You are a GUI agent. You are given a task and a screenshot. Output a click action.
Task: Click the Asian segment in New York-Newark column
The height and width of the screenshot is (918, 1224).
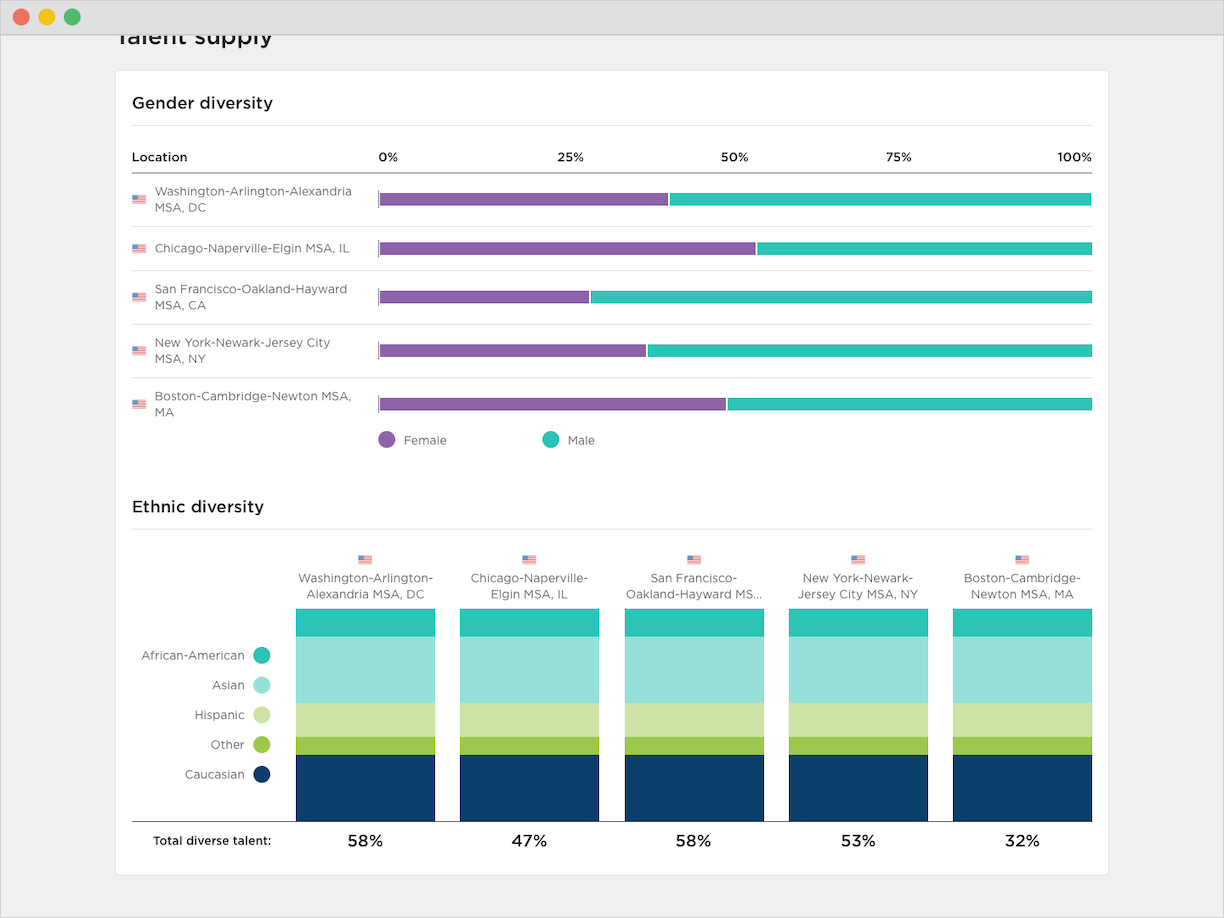tap(858, 670)
